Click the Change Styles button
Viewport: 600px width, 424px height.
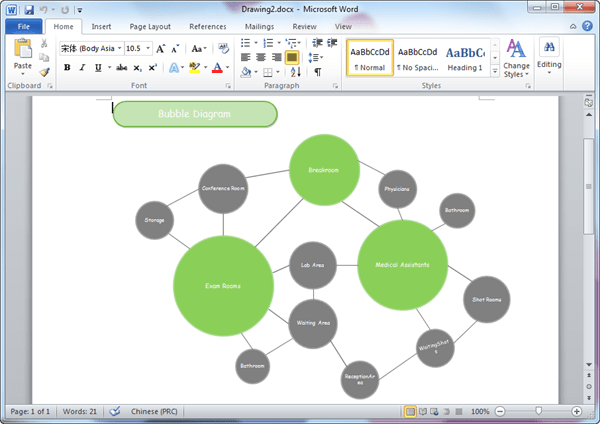point(516,59)
